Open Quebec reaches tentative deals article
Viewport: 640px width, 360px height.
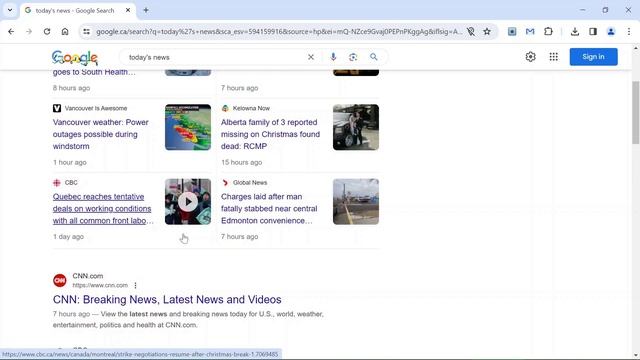tap(103, 209)
